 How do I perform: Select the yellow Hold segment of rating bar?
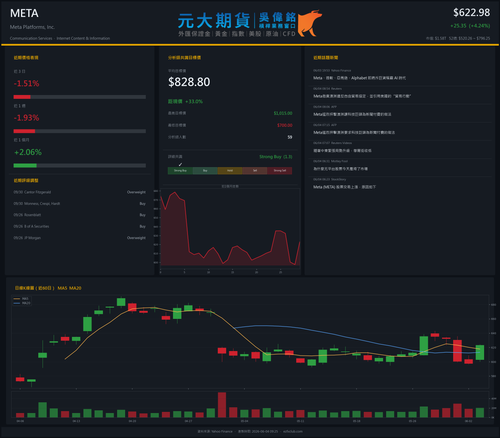[x=230, y=171]
